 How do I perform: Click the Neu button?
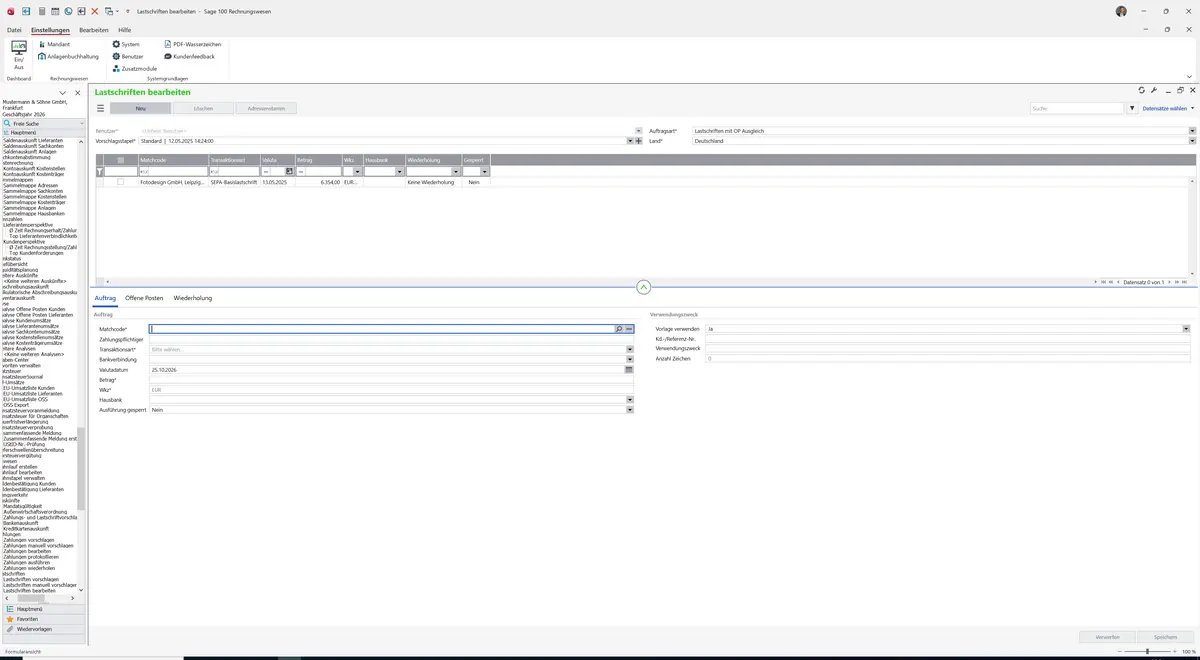[x=141, y=108]
